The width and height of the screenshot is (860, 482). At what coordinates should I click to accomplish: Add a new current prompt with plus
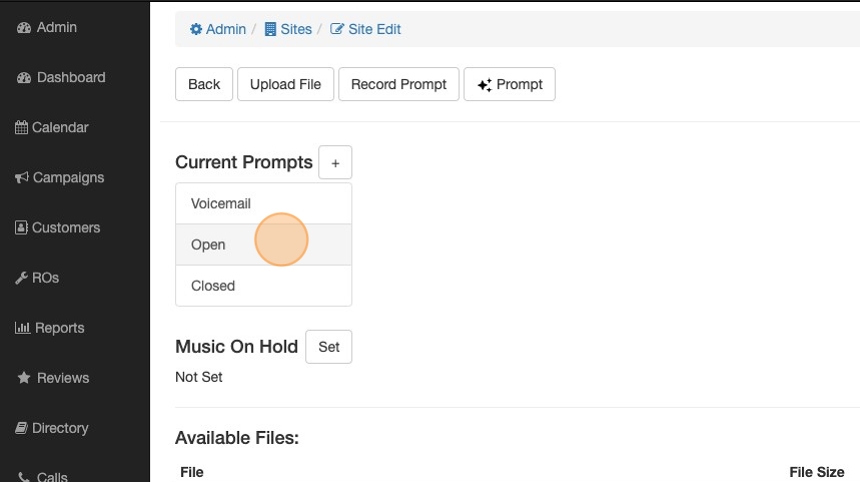tap(335, 162)
